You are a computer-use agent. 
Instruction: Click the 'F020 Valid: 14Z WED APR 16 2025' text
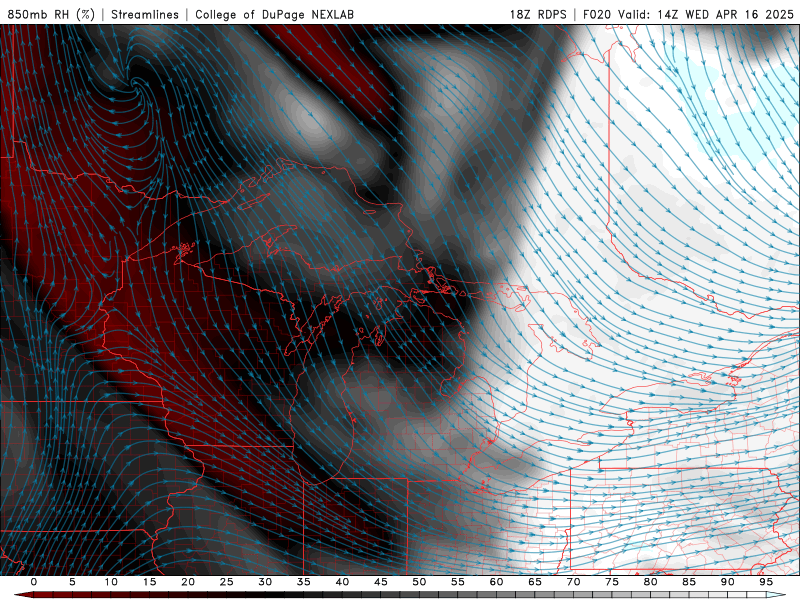click(688, 14)
